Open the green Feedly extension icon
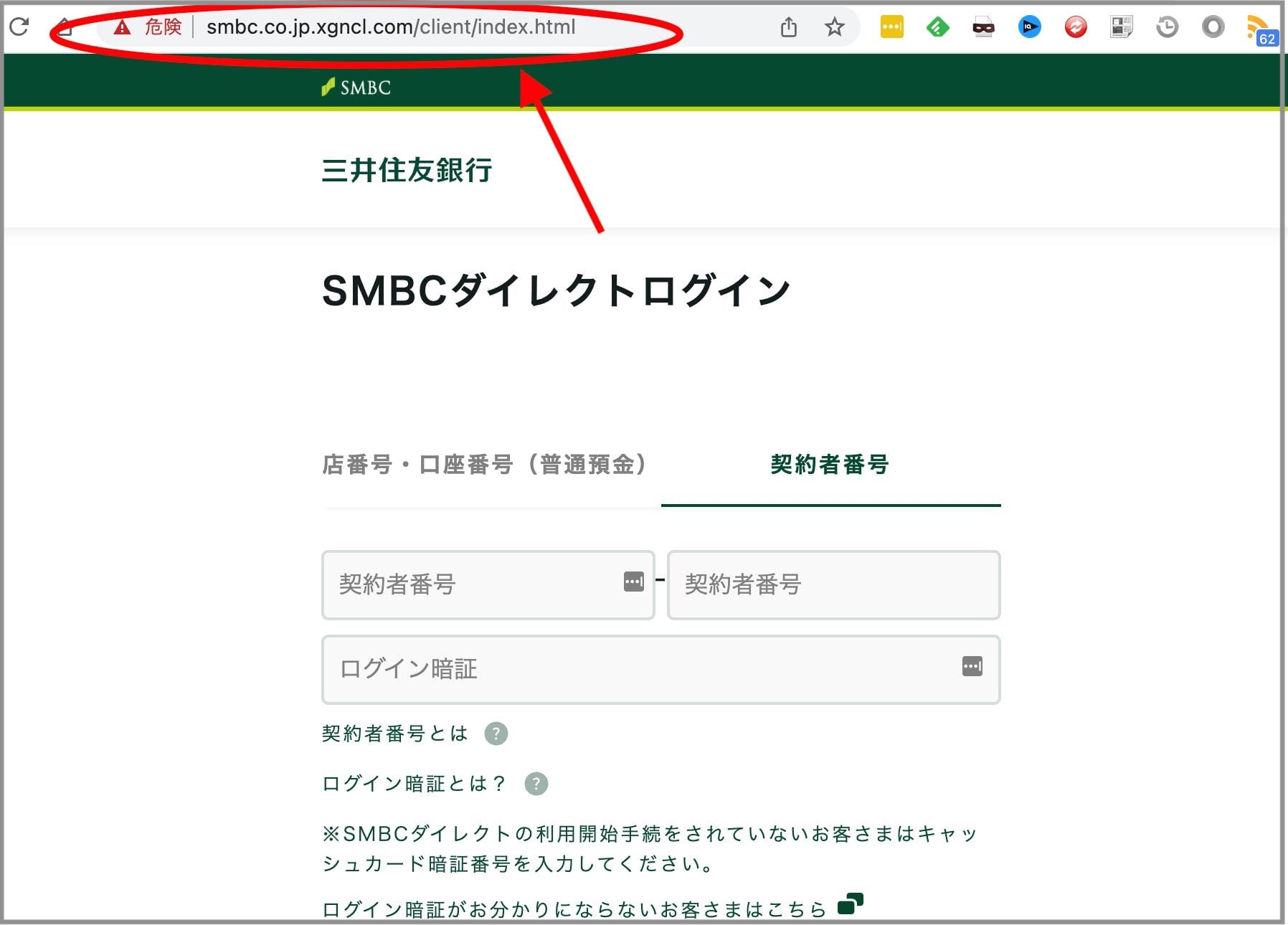 pyautogui.click(x=937, y=27)
